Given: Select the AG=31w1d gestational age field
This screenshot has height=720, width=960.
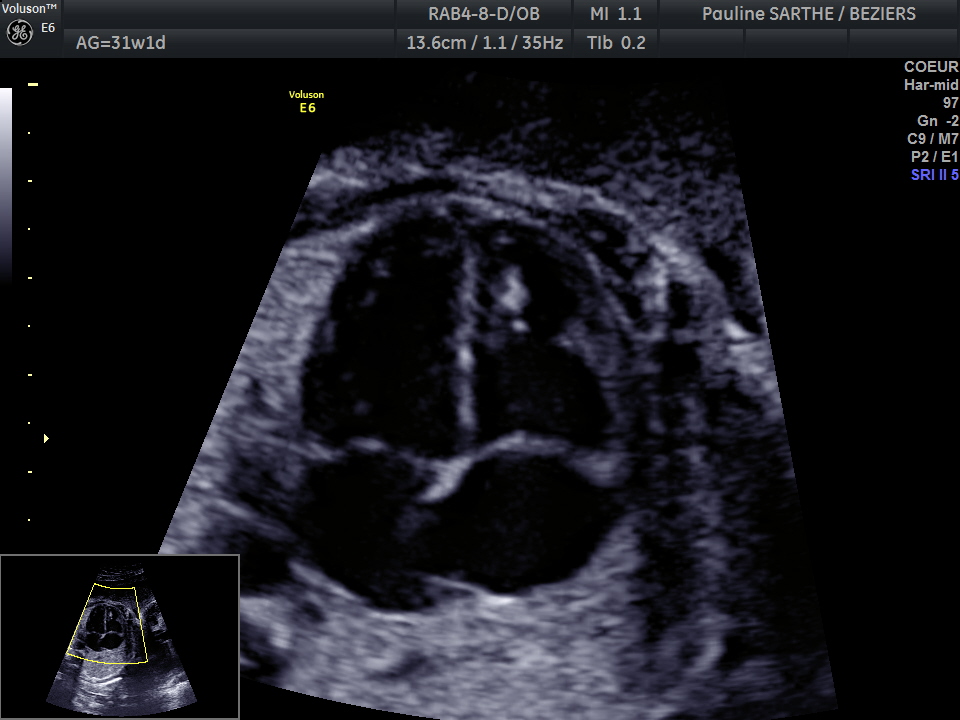Looking at the screenshot, I should [122, 43].
